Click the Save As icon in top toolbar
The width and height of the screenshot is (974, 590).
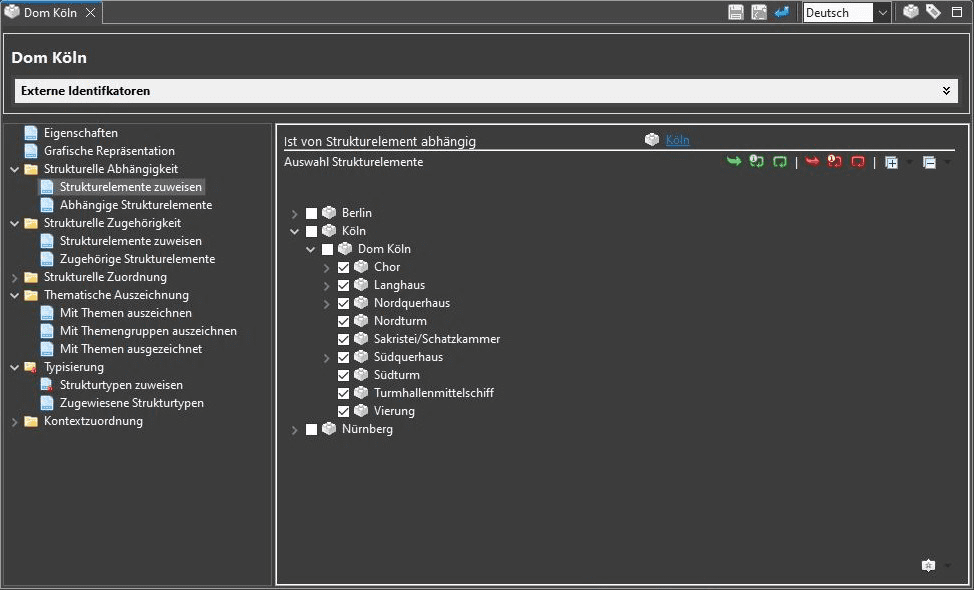click(758, 12)
